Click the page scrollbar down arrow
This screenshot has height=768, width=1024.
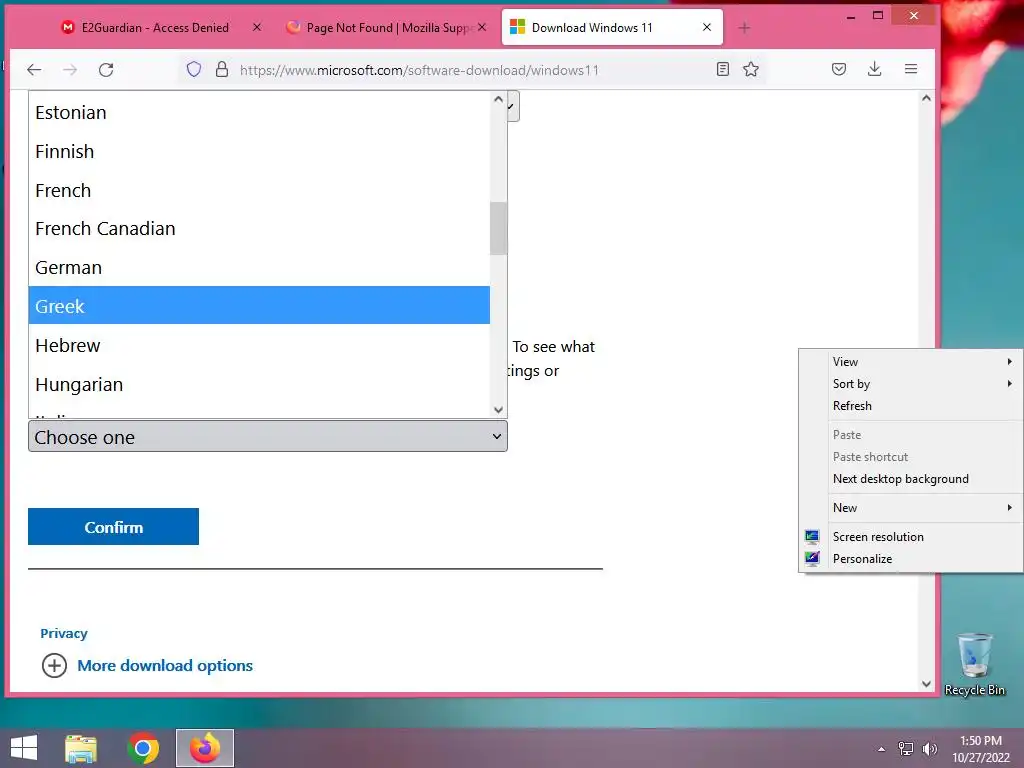coord(926,684)
